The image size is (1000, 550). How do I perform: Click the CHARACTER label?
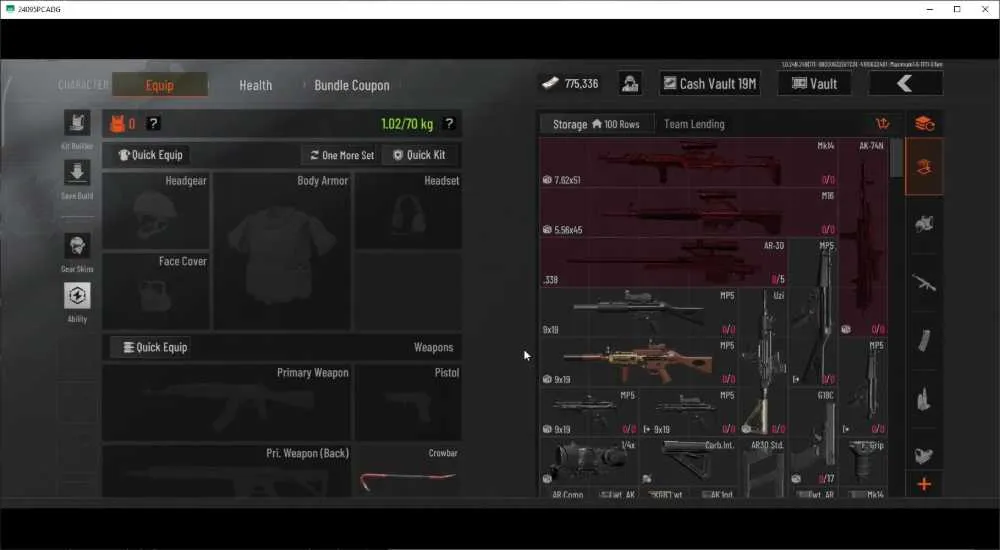[83, 85]
